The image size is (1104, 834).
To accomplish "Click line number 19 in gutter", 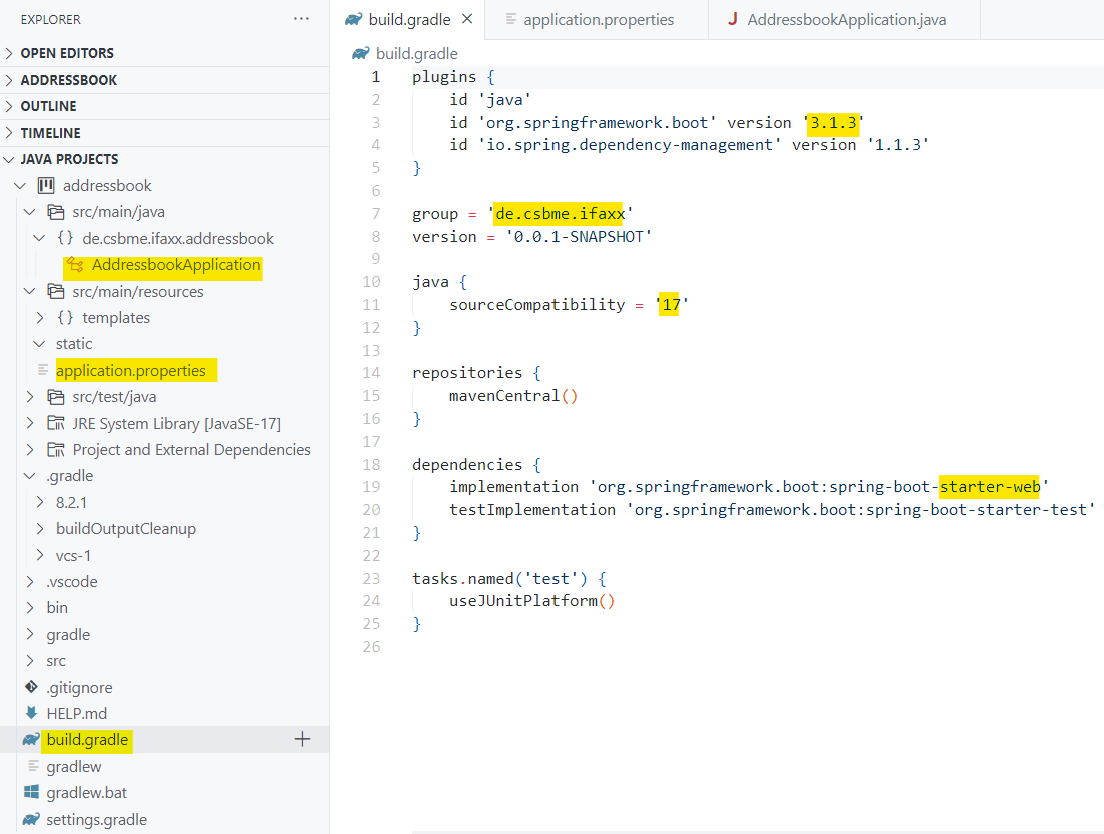I will 371,486.
